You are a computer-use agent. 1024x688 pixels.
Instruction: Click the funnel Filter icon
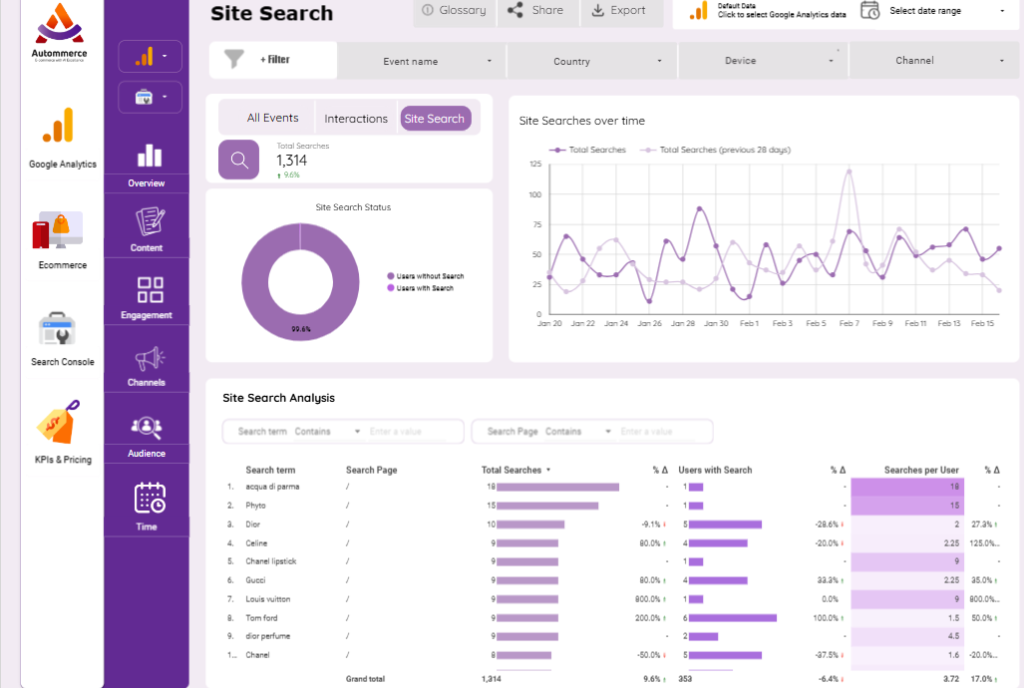point(234,59)
